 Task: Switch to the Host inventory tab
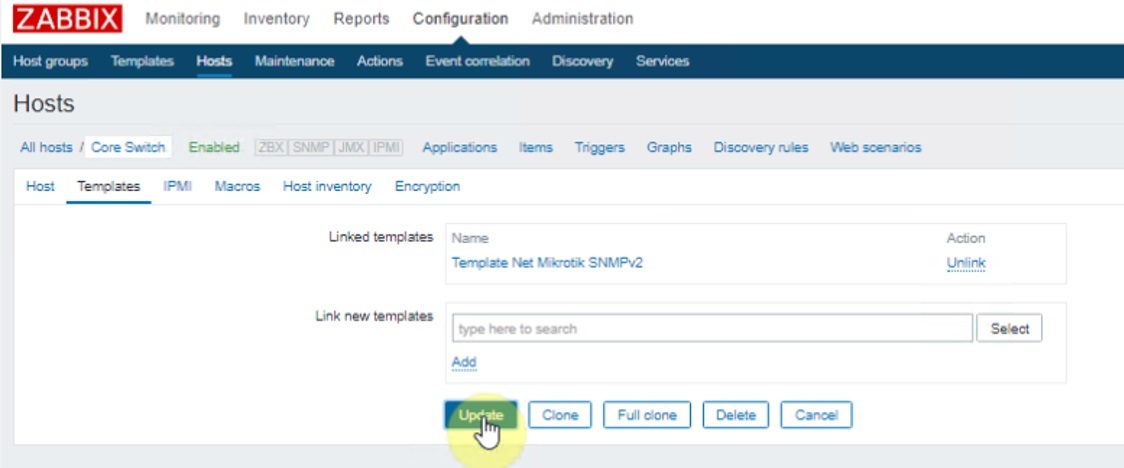coord(327,187)
